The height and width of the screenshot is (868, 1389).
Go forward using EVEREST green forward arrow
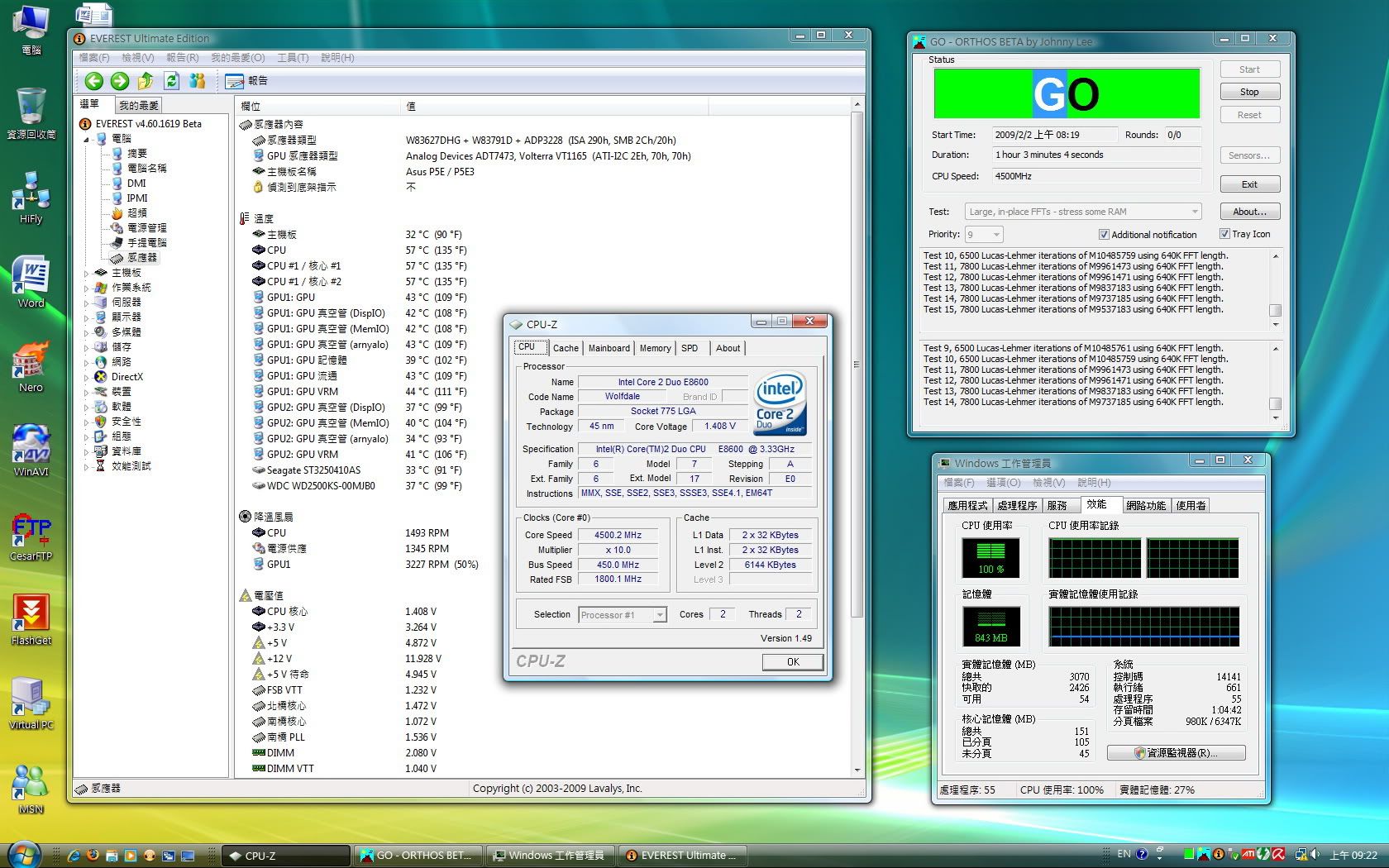120,80
